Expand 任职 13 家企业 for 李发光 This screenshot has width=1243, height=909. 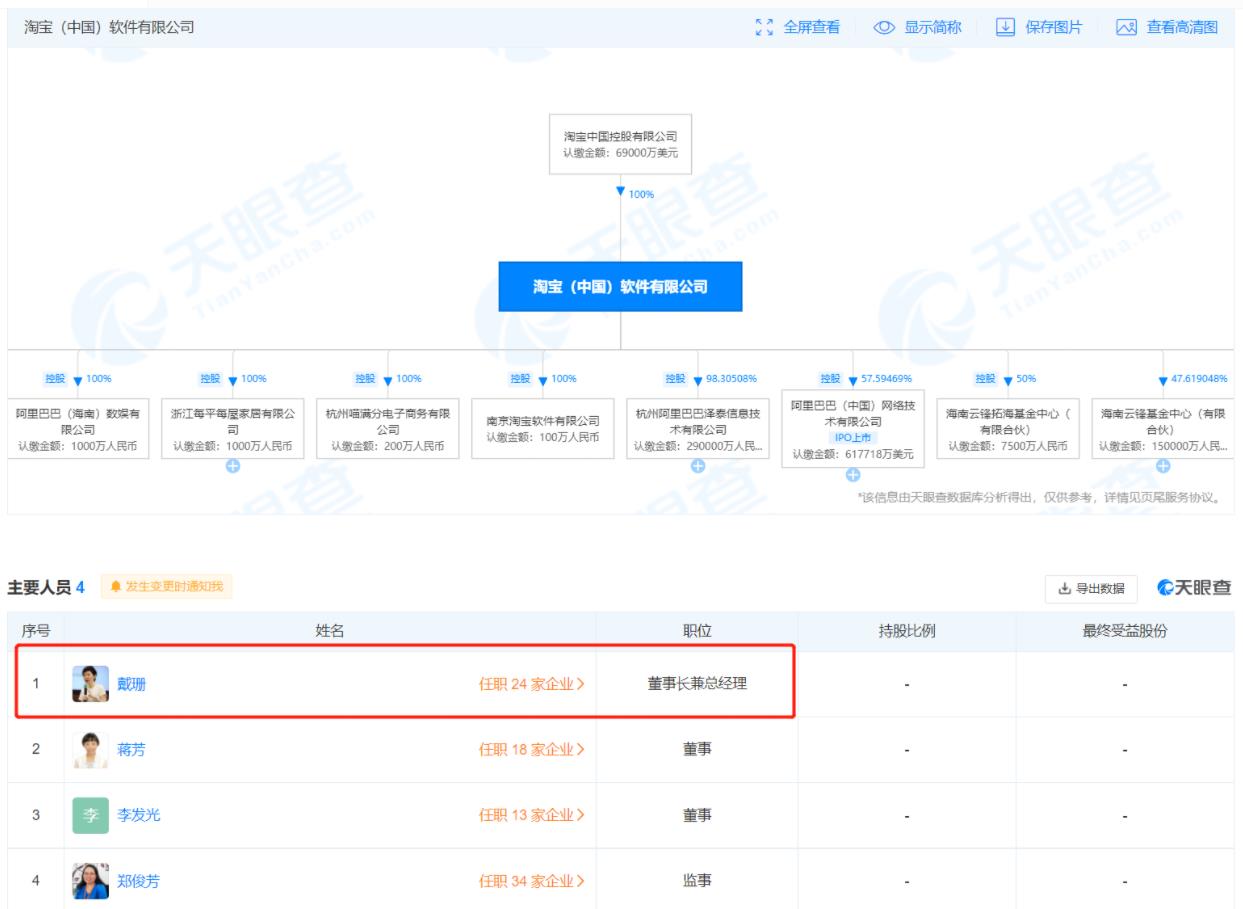(533, 815)
